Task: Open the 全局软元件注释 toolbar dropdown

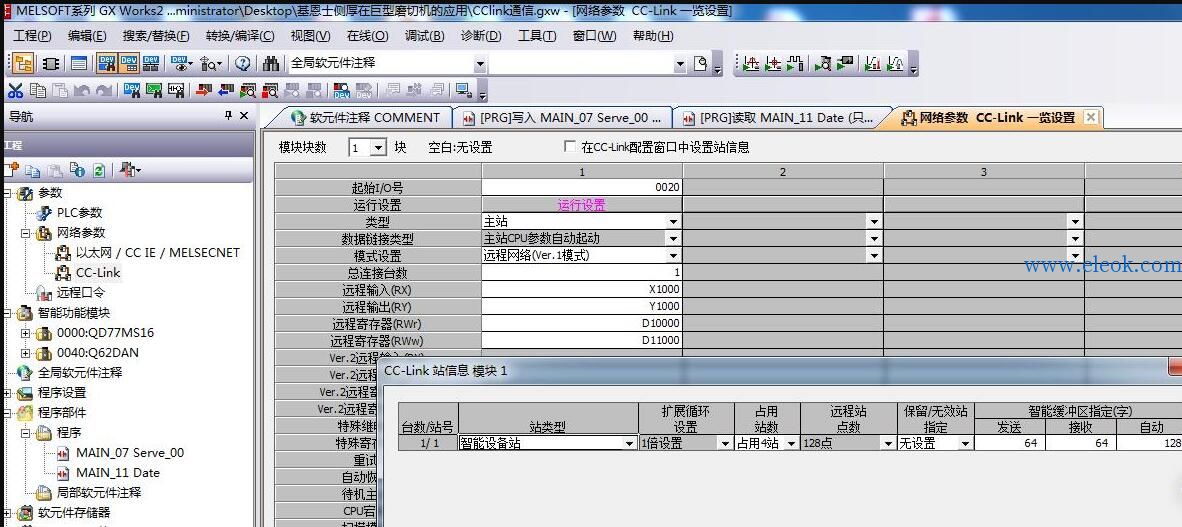Action: [480, 64]
